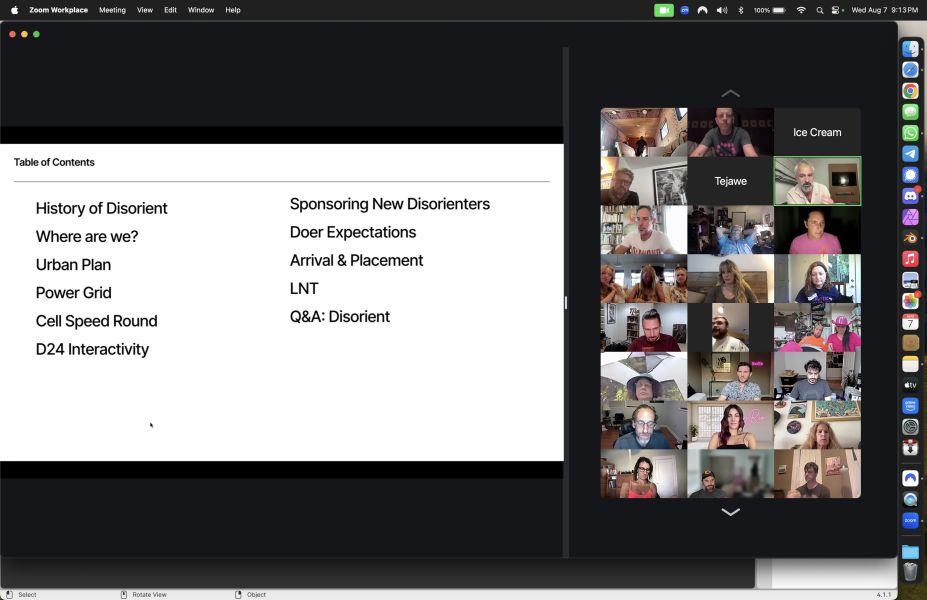Select the Ice Cream participant tile
This screenshot has width=927, height=600.
817,132
